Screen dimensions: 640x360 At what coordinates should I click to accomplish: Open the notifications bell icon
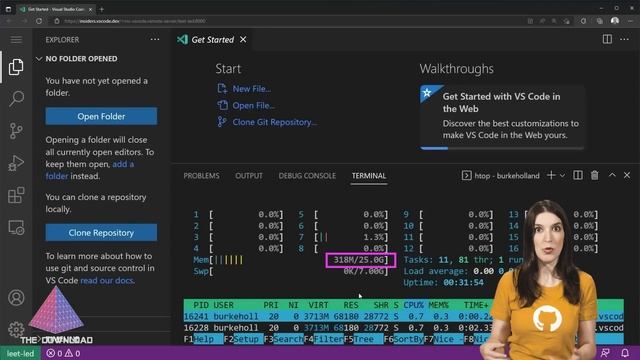coord(625,353)
